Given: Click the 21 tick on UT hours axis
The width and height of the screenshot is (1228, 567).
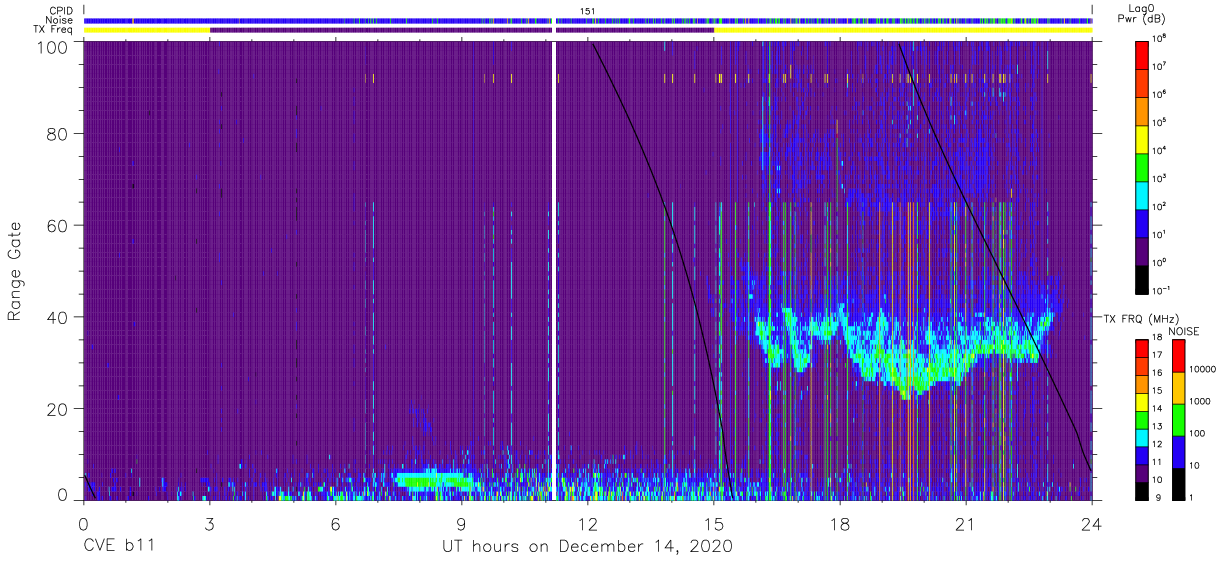Looking at the screenshot, I should pos(965,522).
